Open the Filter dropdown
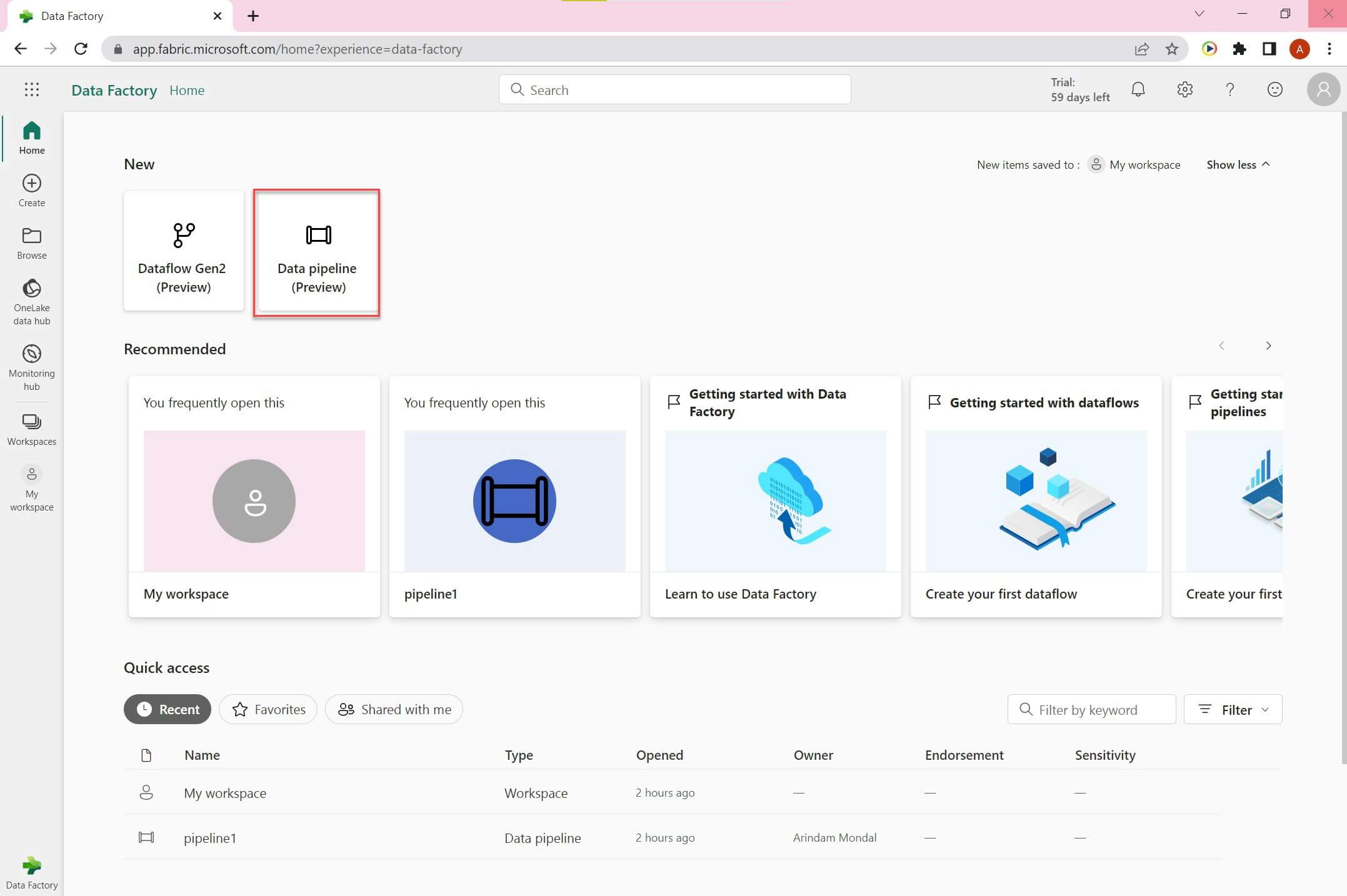This screenshot has width=1347, height=896. click(1233, 709)
